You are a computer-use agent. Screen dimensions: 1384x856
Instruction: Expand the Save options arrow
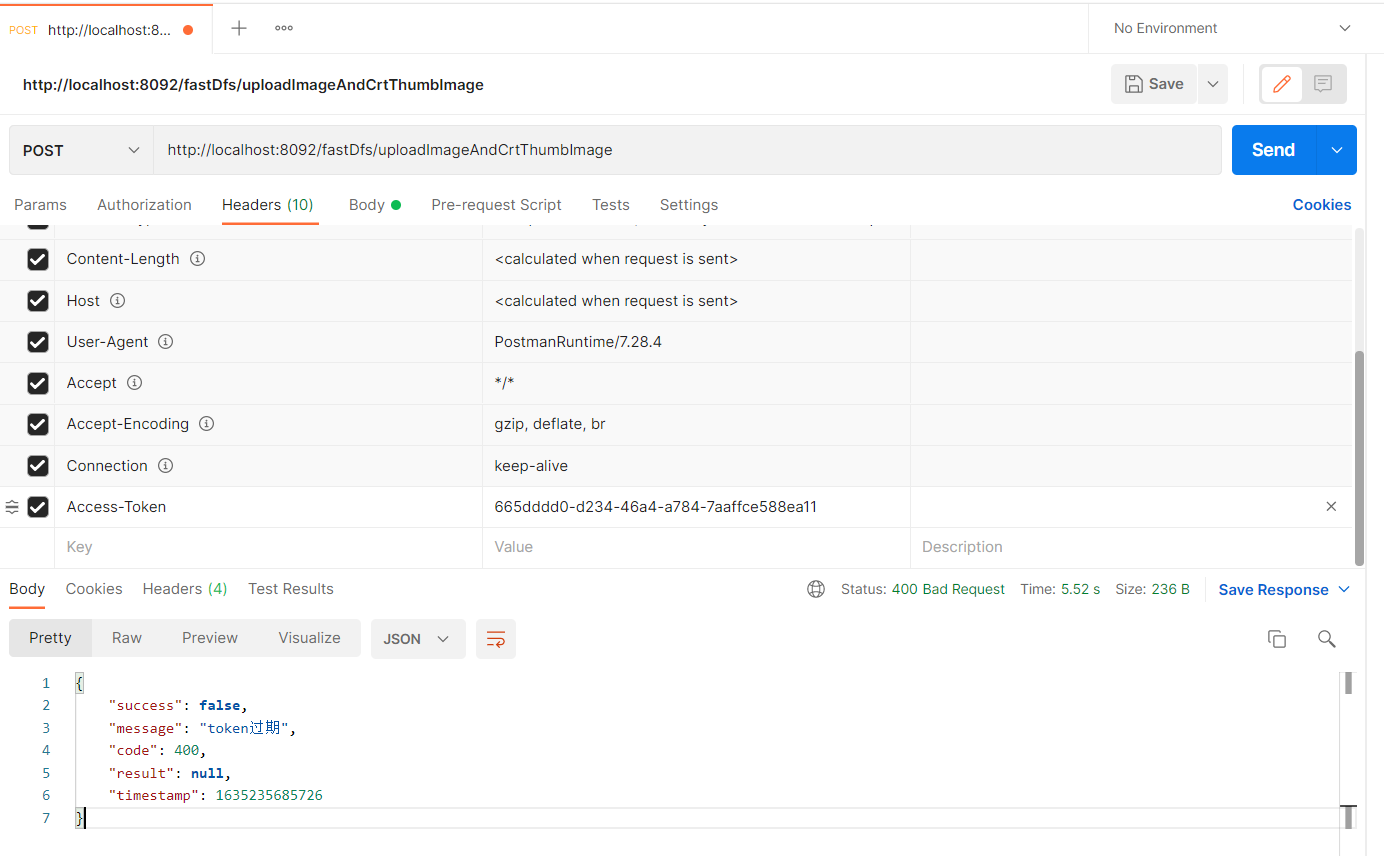tap(1212, 84)
